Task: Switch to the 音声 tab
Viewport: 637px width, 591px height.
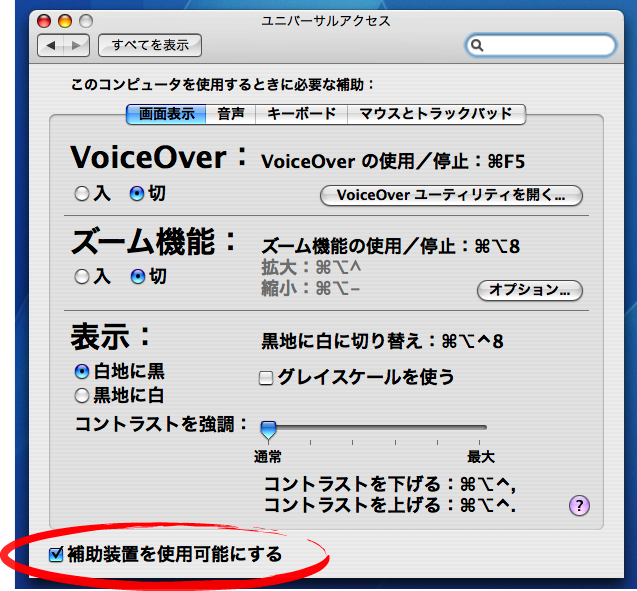Action: click(x=231, y=114)
